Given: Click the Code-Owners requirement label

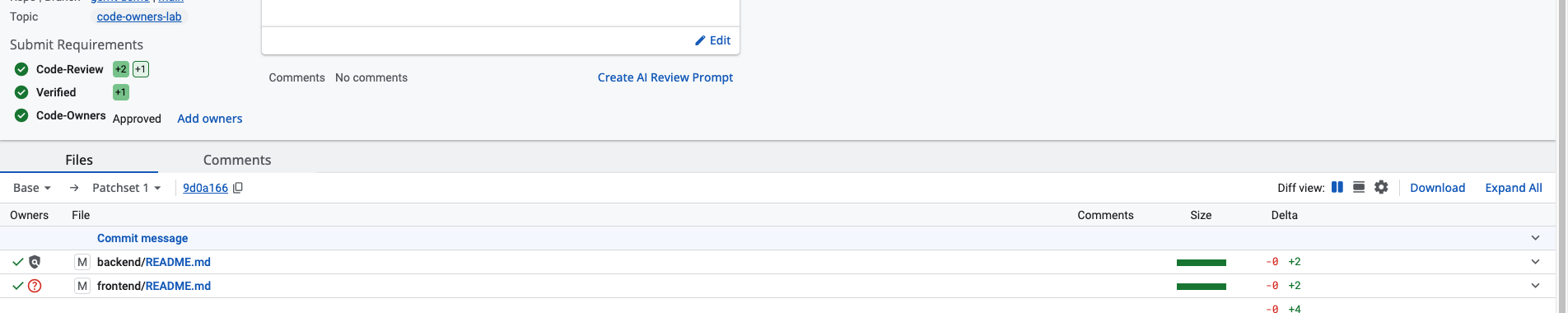Looking at the screenshot, I should [x=71, y=115].
